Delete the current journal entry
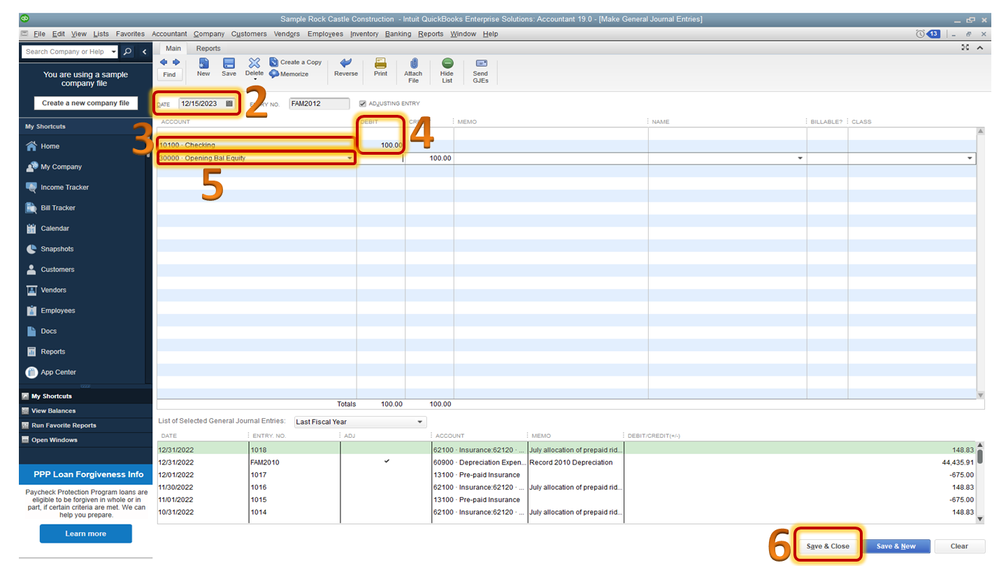The height and width of the screenshot is (566, 999). coord(254,67)
